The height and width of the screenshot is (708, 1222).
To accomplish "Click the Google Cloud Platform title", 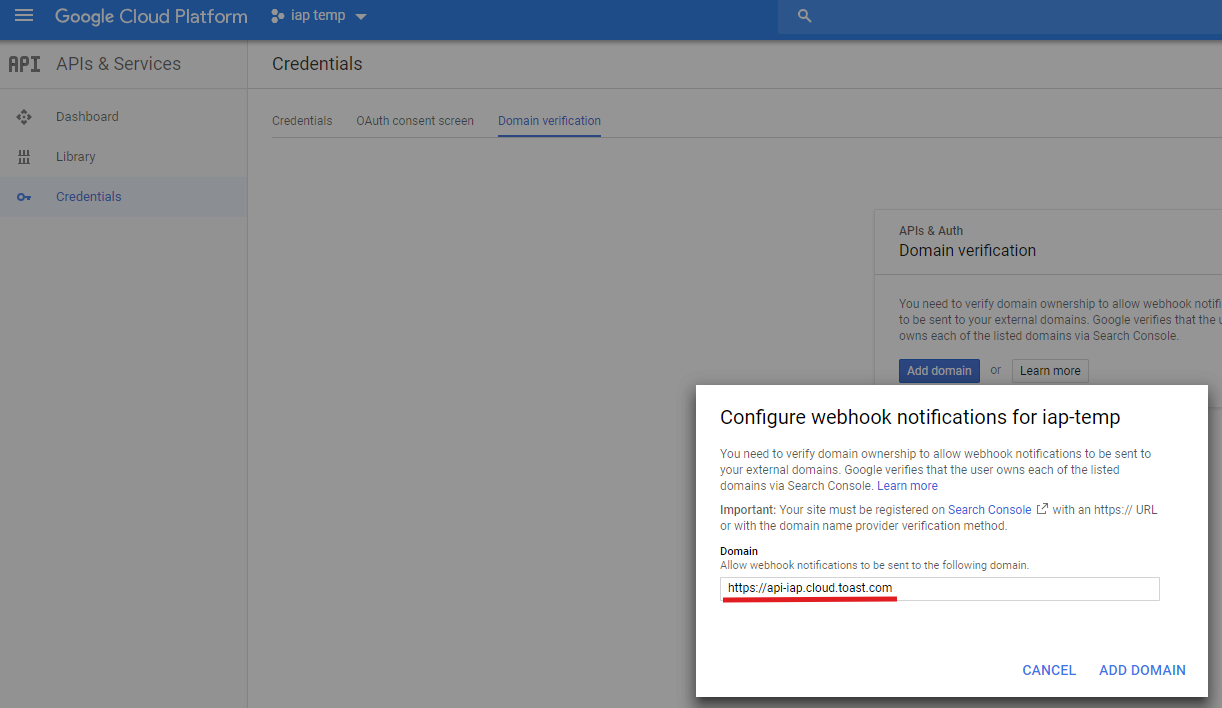I will [x=151, y=17].
